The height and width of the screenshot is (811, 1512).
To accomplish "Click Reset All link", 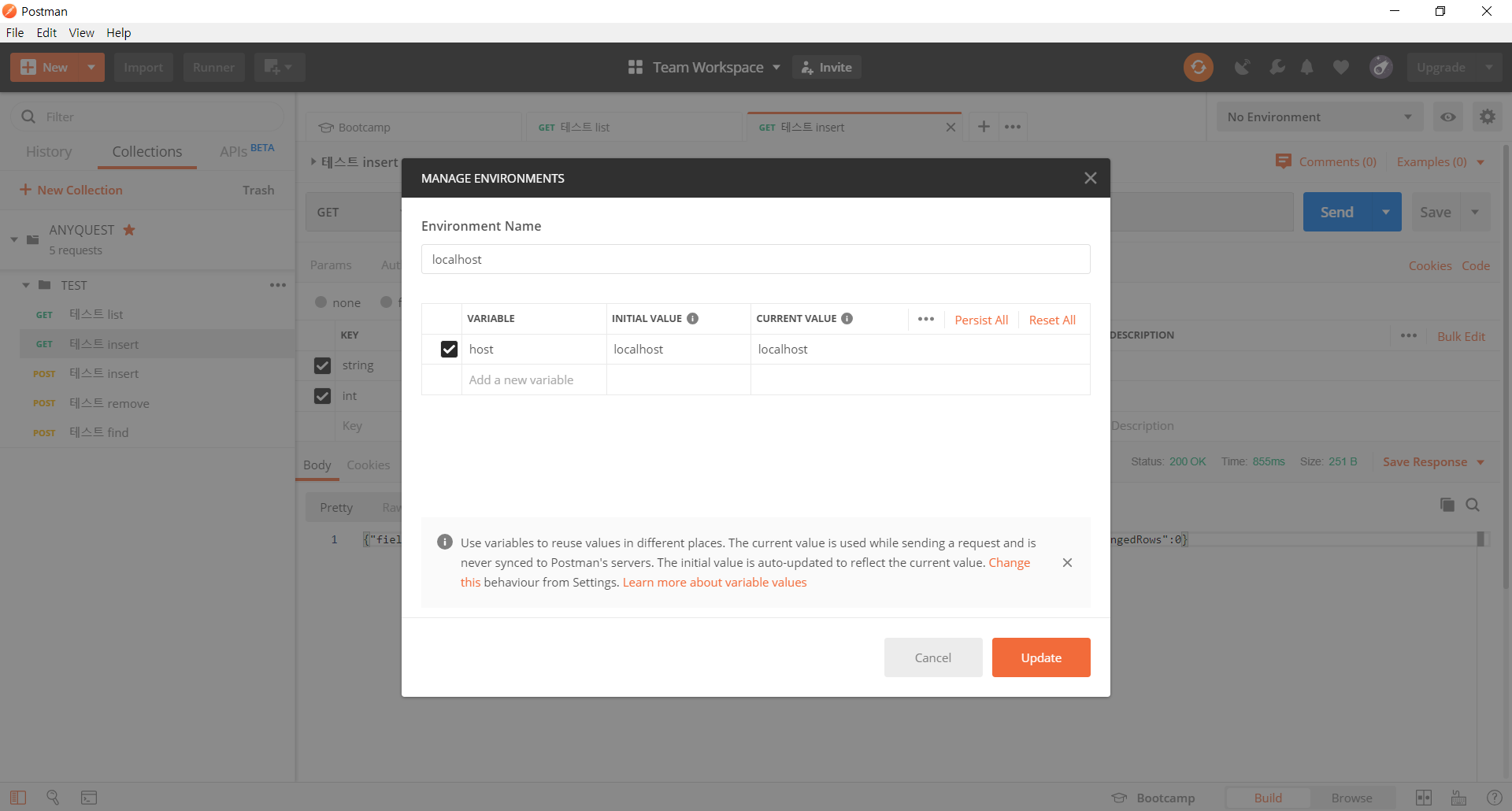I will pyautogui.click(x=1052, y=320).
